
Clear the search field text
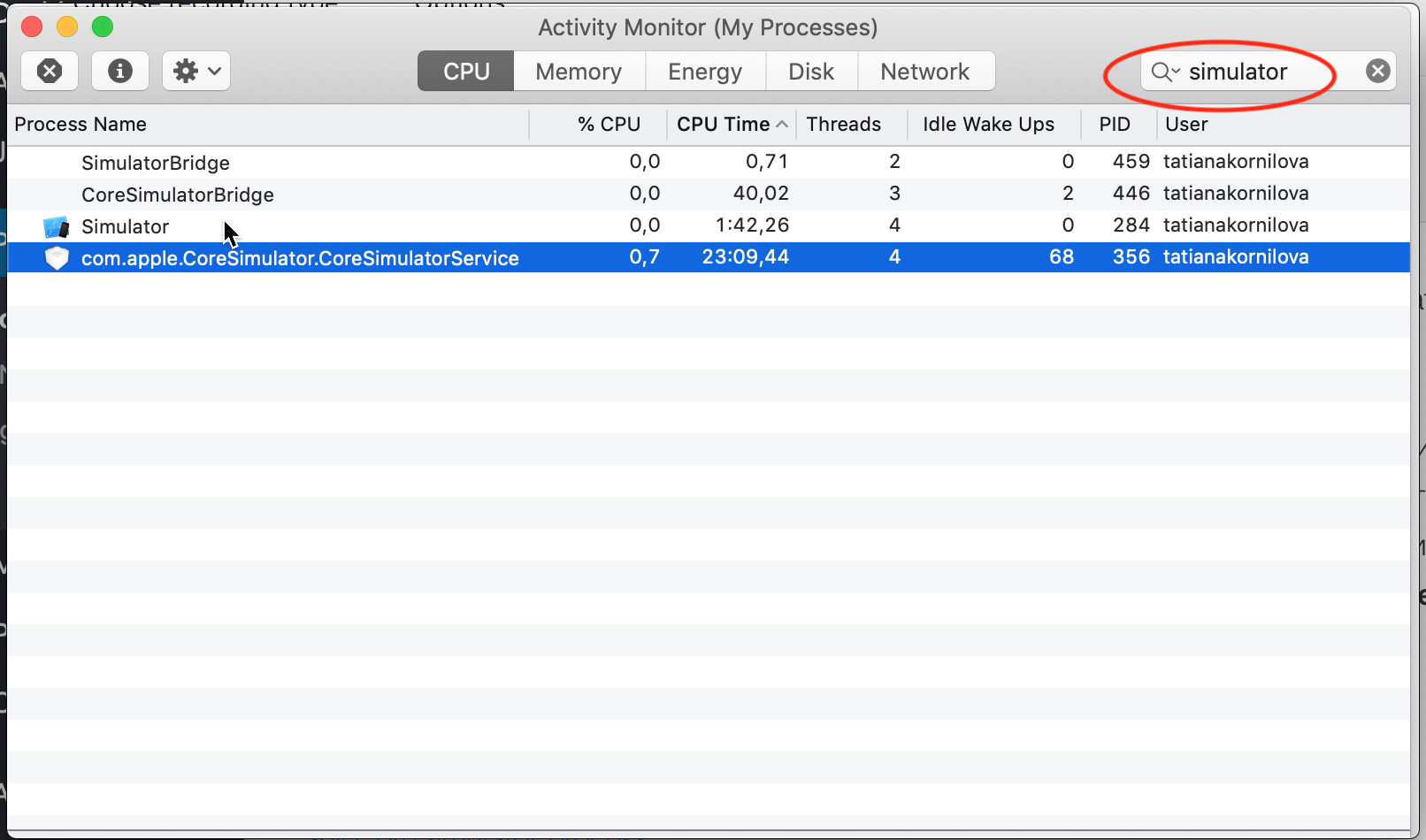coord(1377,71)
